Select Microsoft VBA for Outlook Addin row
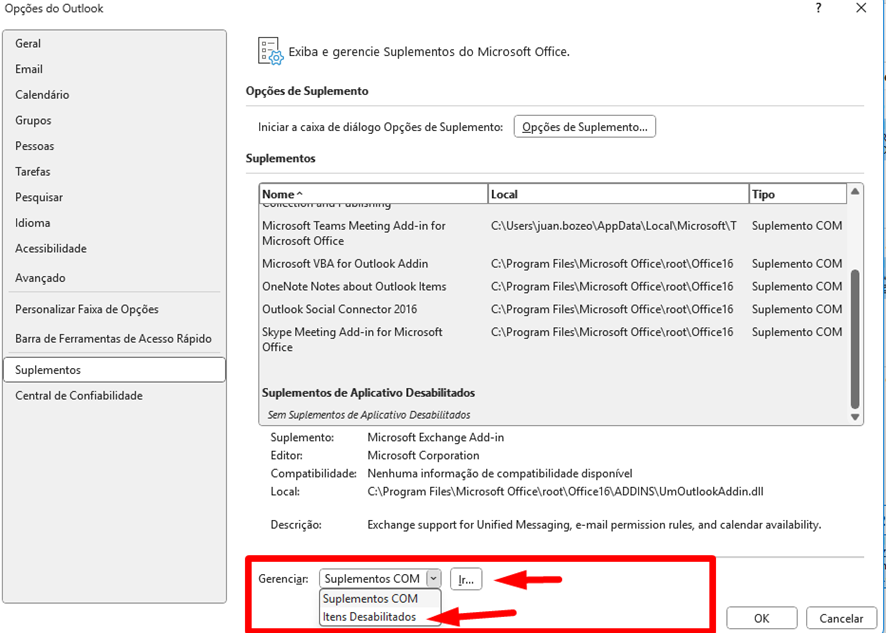886x633 pixels. pyautogui.click(x=345, y=264)
